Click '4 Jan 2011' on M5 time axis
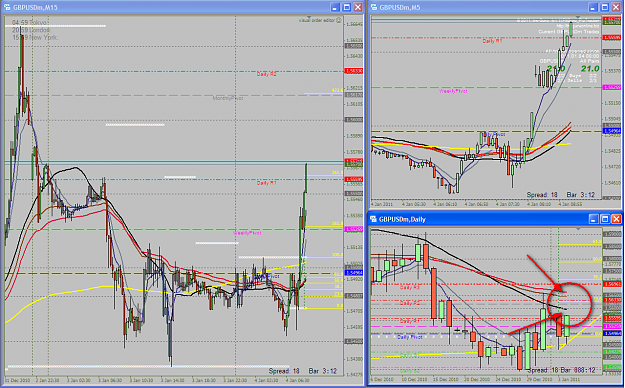The width and height of the screenshot is (625, 388). tap(382, 204)
